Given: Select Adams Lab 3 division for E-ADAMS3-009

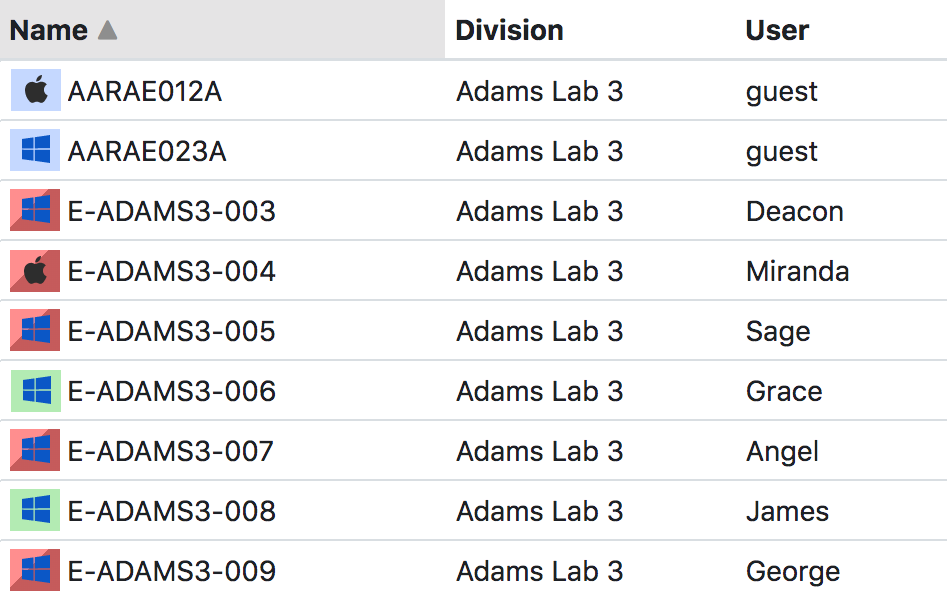Looking at the screenshot, I should 539,571.
